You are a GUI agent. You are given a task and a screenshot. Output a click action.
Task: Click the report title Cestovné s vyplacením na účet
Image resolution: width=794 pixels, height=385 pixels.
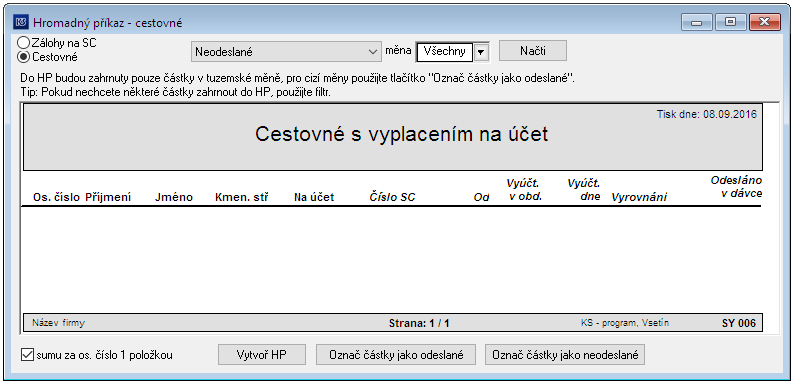401,134
